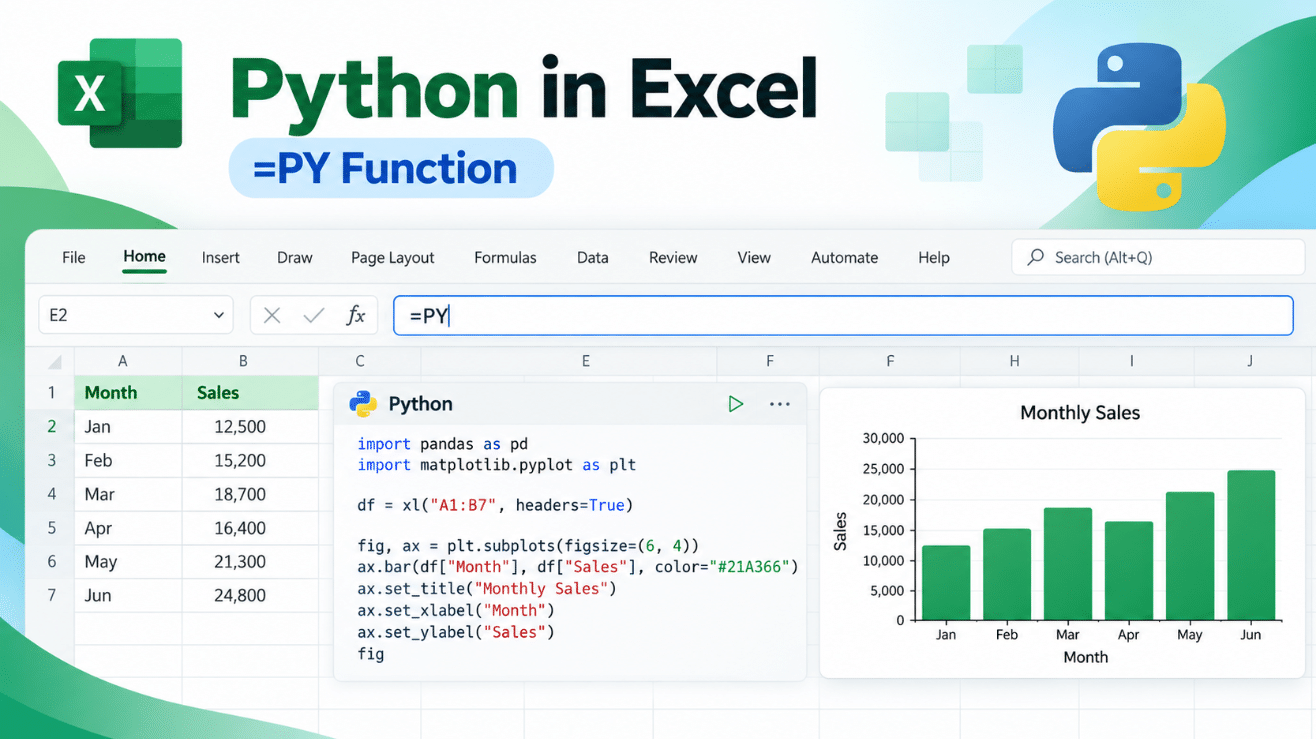Go to the Draw tab

tap(295, 257)
